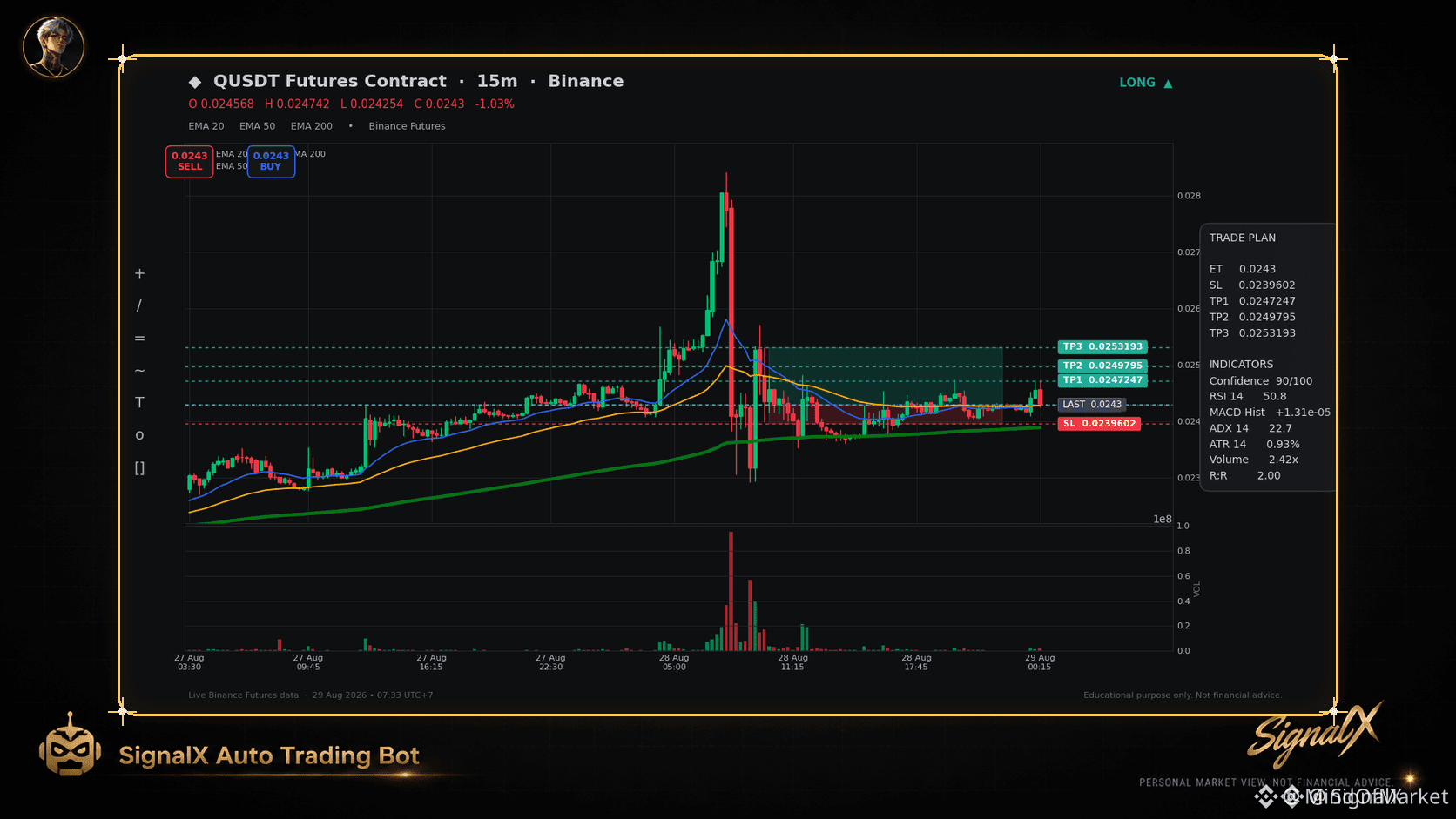Image resolution: width=1456 pixels, height=819 pixels.
Task: Select the T text annotation tool
Action: (139, 402)
